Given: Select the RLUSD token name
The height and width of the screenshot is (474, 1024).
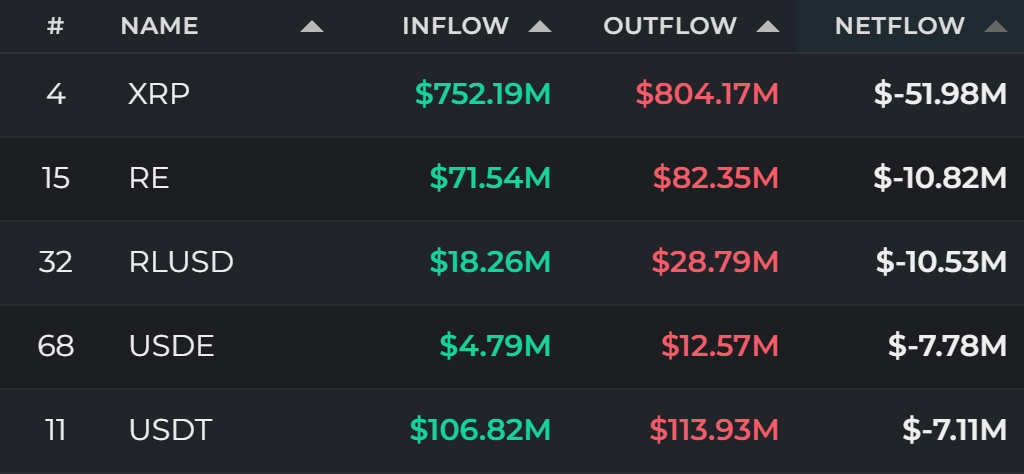Looking at the screenshot, I should pyautogui.click(x=181, y=262).
